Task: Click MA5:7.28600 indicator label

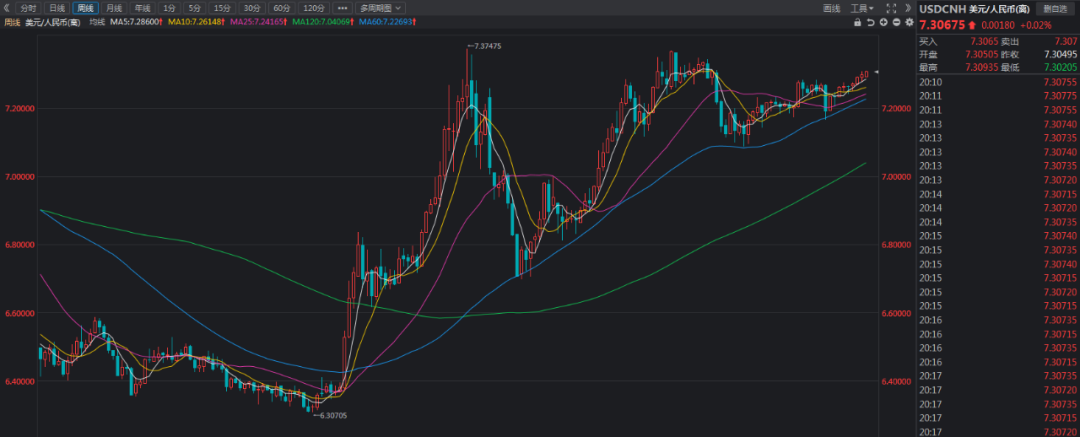Action: 136,22
